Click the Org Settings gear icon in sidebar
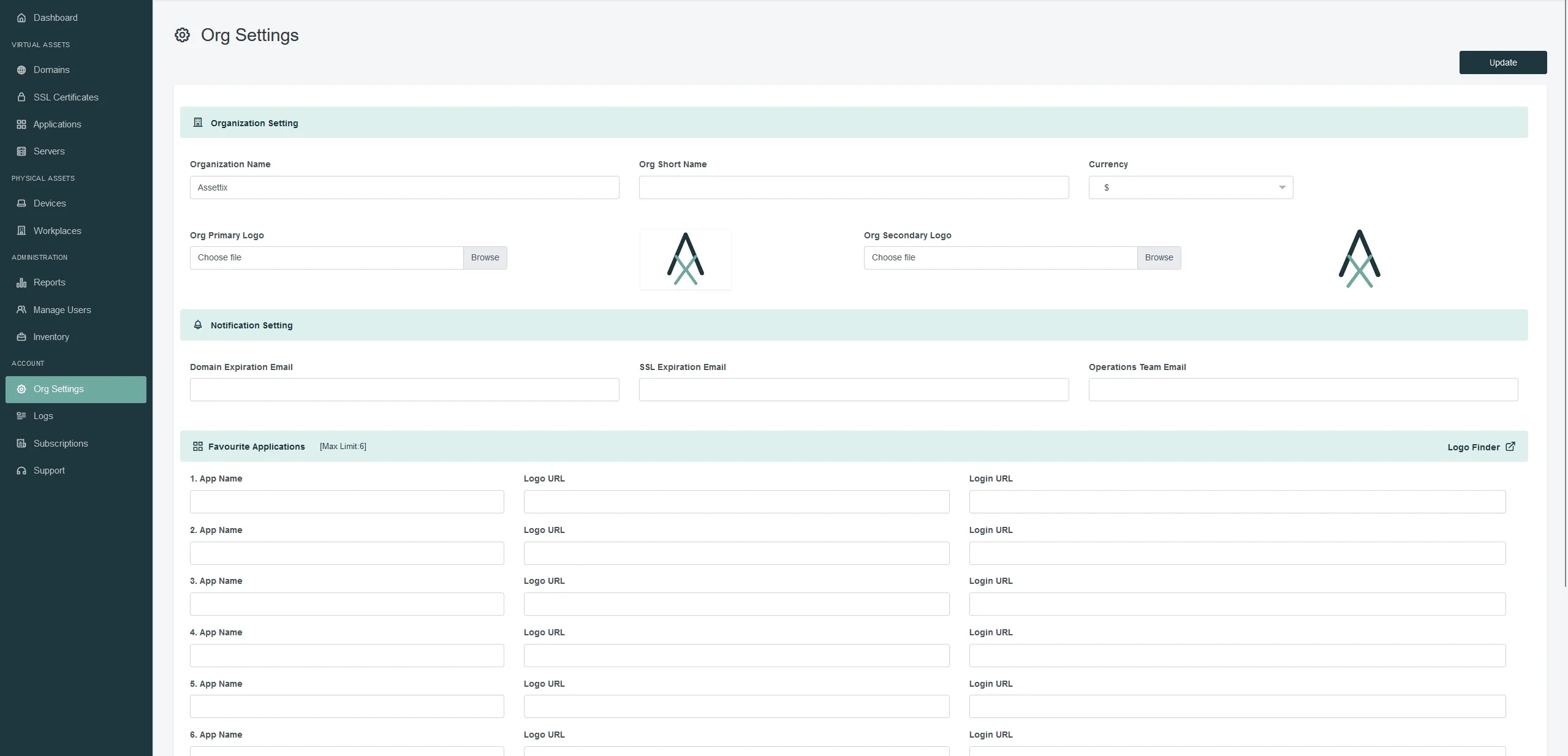Viewport: 1568px width, 756px height. coord(21,389)
